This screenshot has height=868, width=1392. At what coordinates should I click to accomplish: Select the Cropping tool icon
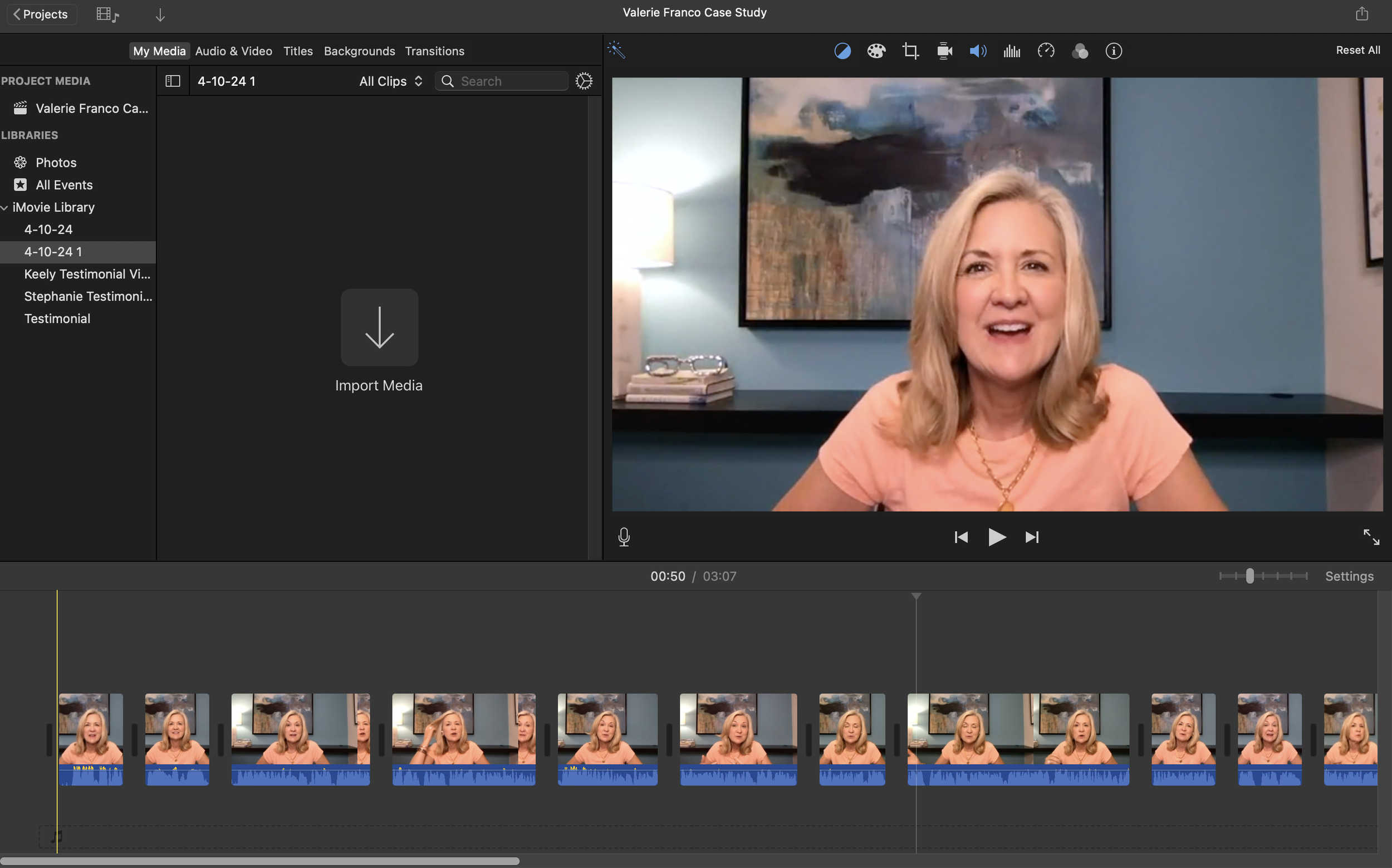click(910, 51)
